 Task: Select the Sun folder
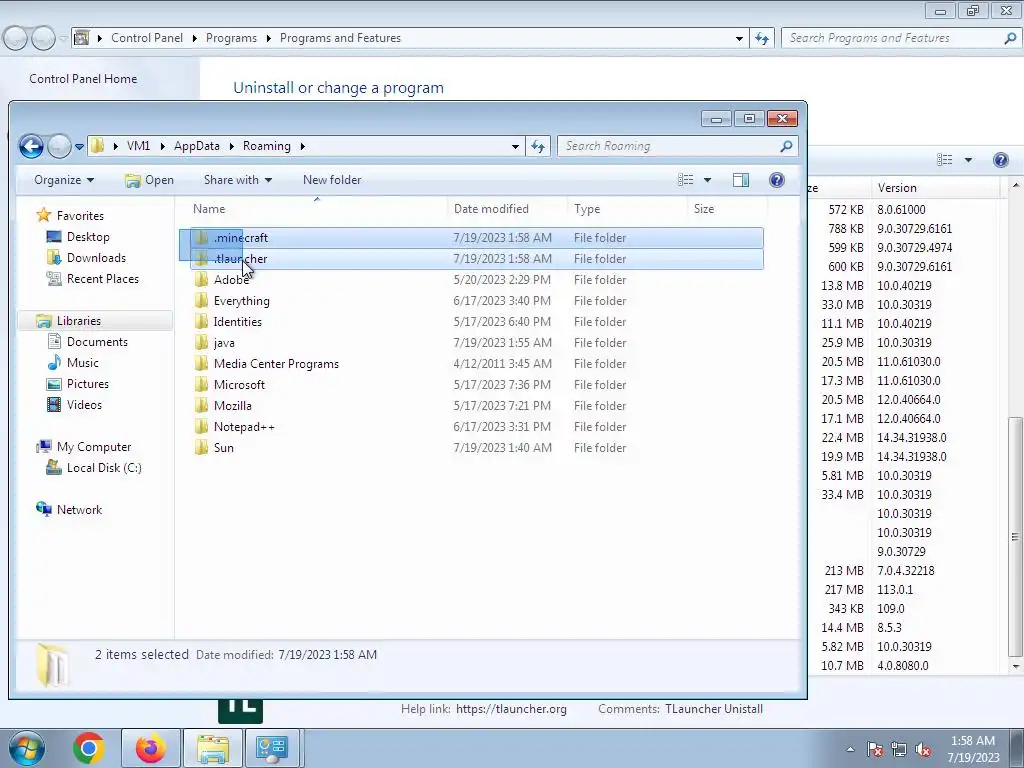point(223,447)
